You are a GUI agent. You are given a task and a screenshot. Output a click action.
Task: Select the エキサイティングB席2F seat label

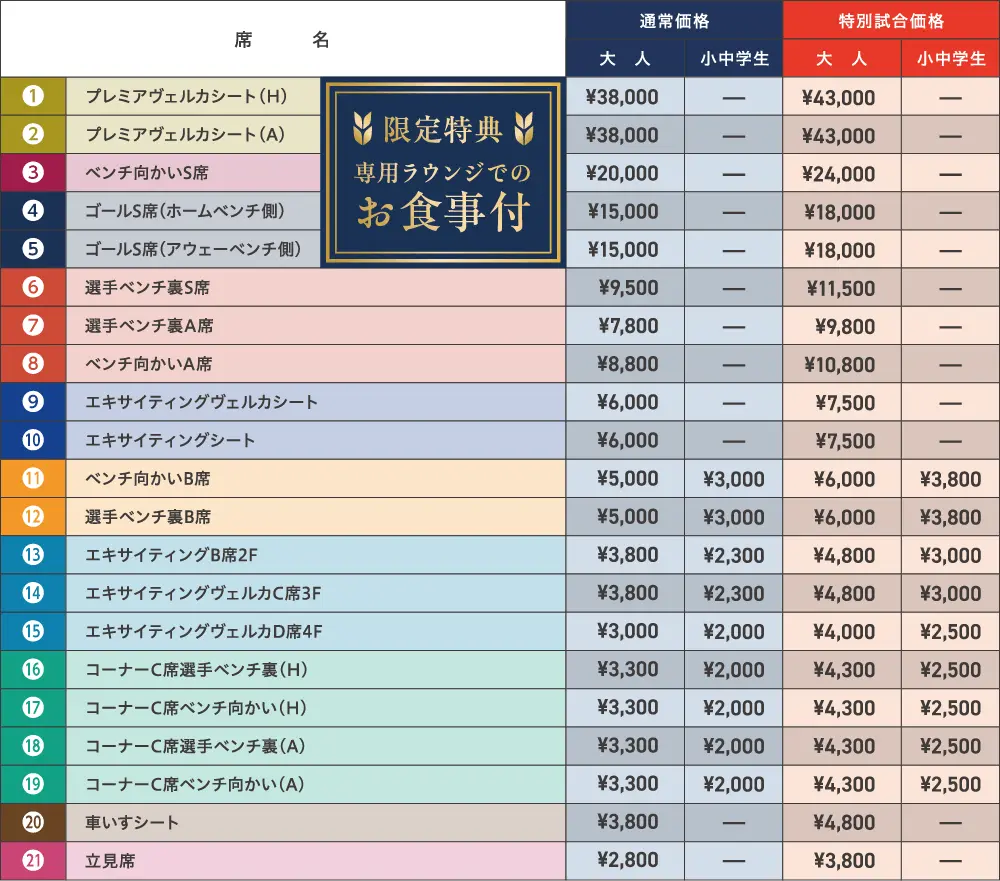click(172, 555)
